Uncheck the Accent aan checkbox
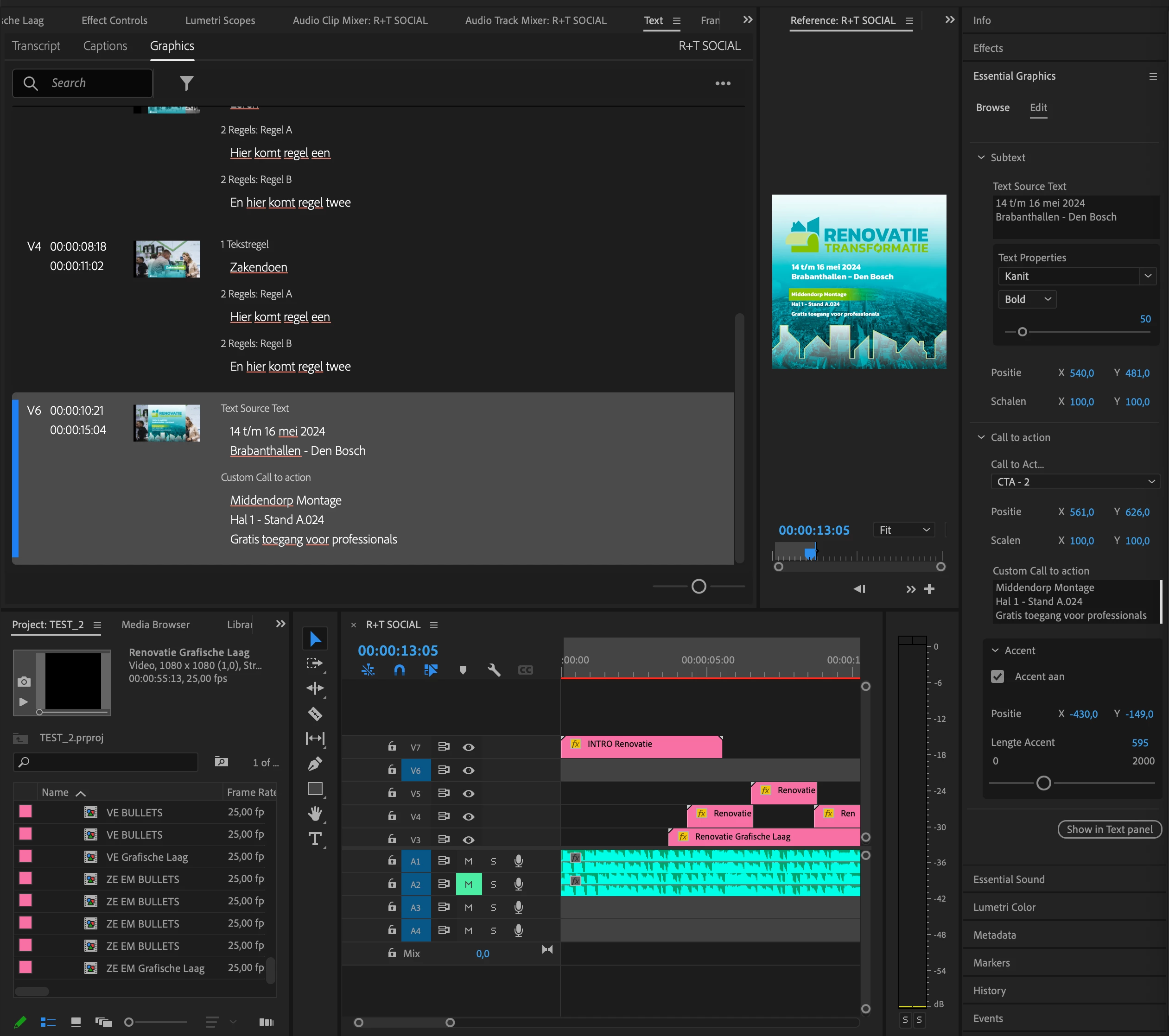Screen dimensions: 1169x1036 [x=997, y=676]
